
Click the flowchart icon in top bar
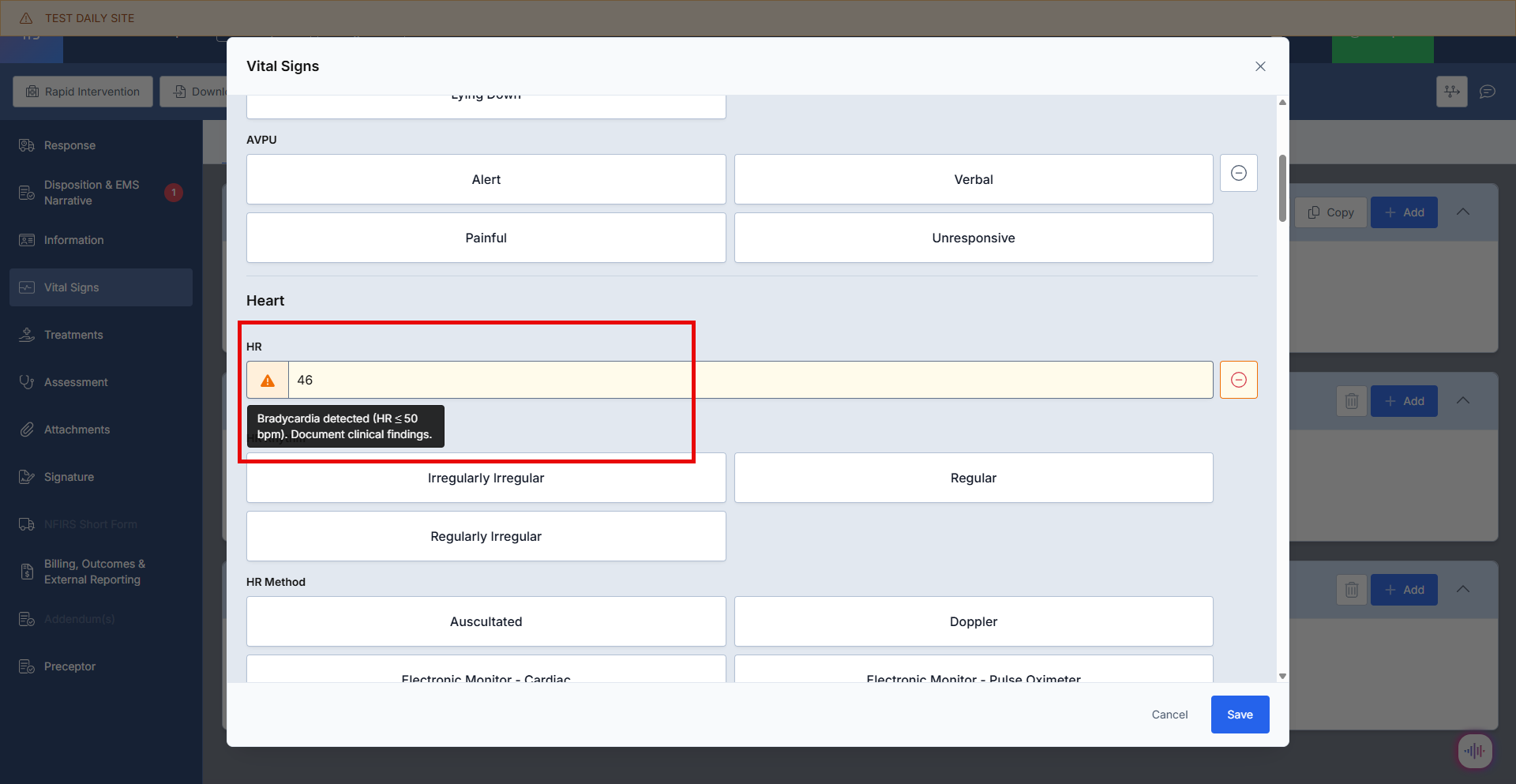(1451, 92)
